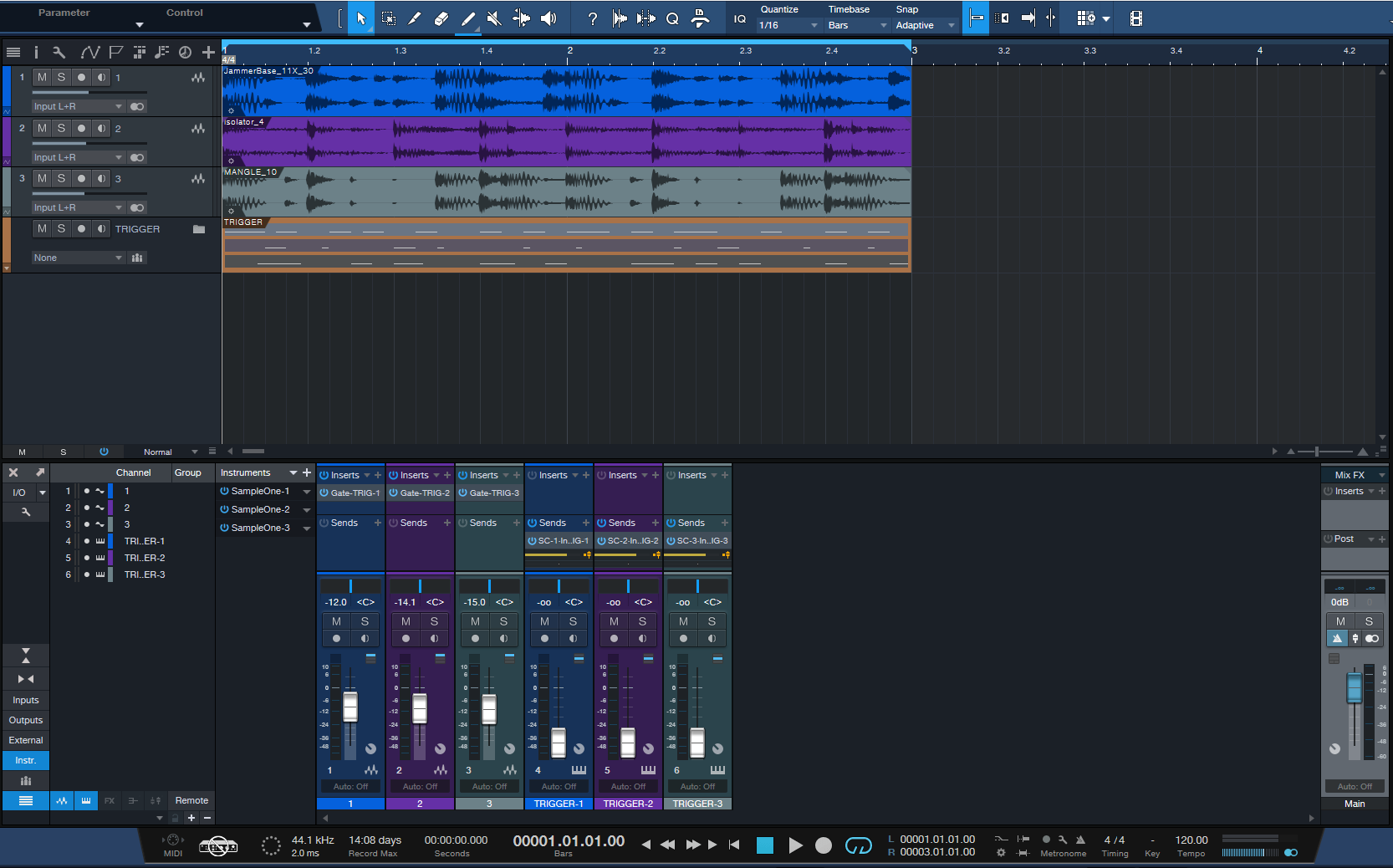The width and height of the screenshot is (1393, 868).
Task: Choose the Split (knife) tool
Action: click(415, 18)
